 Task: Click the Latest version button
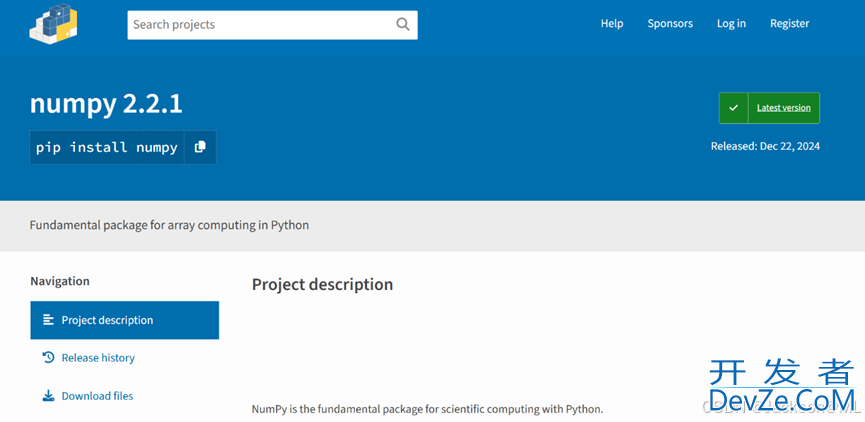[769, 108]
